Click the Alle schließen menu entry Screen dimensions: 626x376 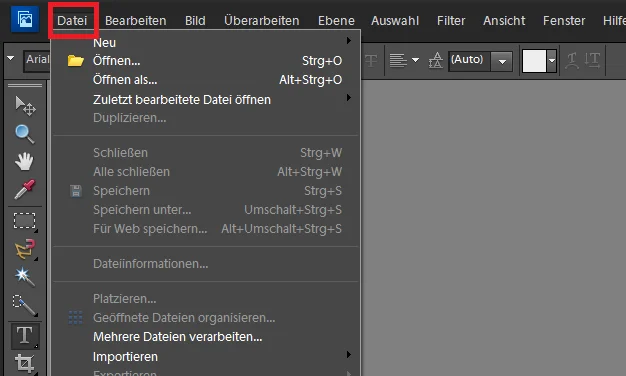(x=206, y=172)
